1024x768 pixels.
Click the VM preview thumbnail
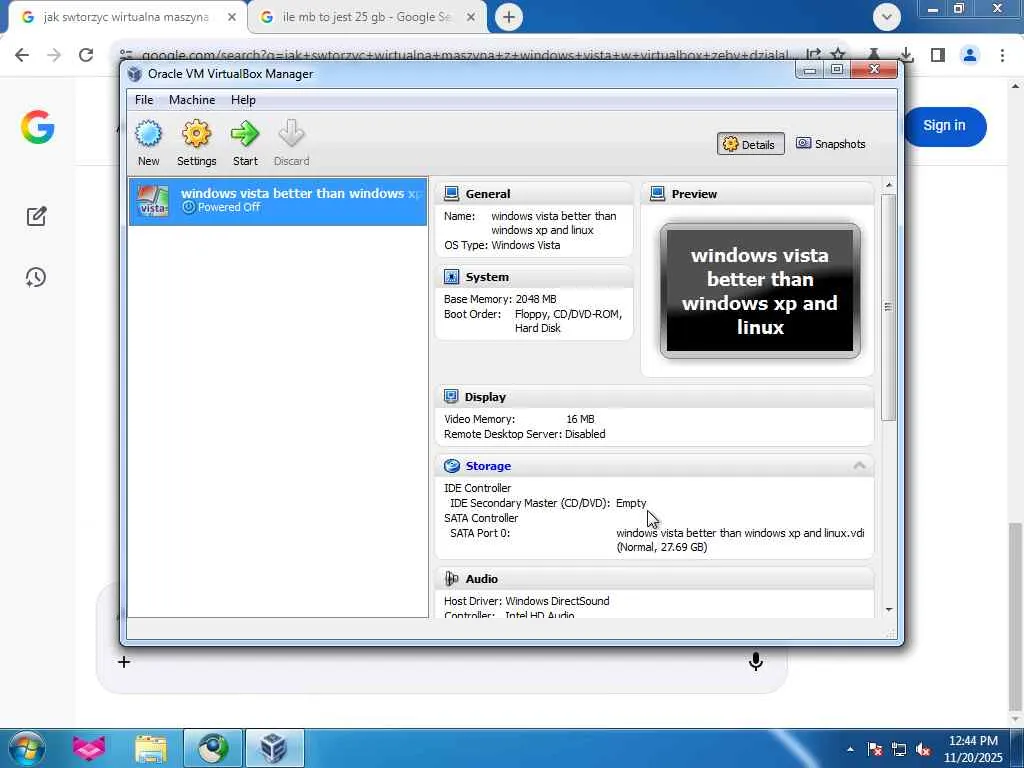pyautogui.click(x=760, y=291)
